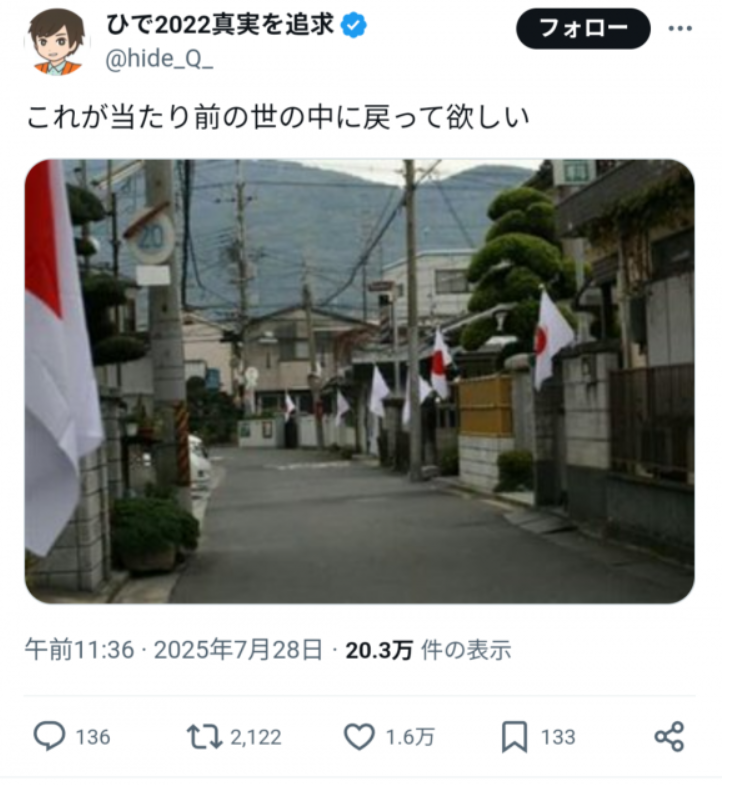The width and height of the screenshot is (733, 785).
Task: Click the 2025年7月28日 date link
Action: pyautogui.click(x=238, y=650)
